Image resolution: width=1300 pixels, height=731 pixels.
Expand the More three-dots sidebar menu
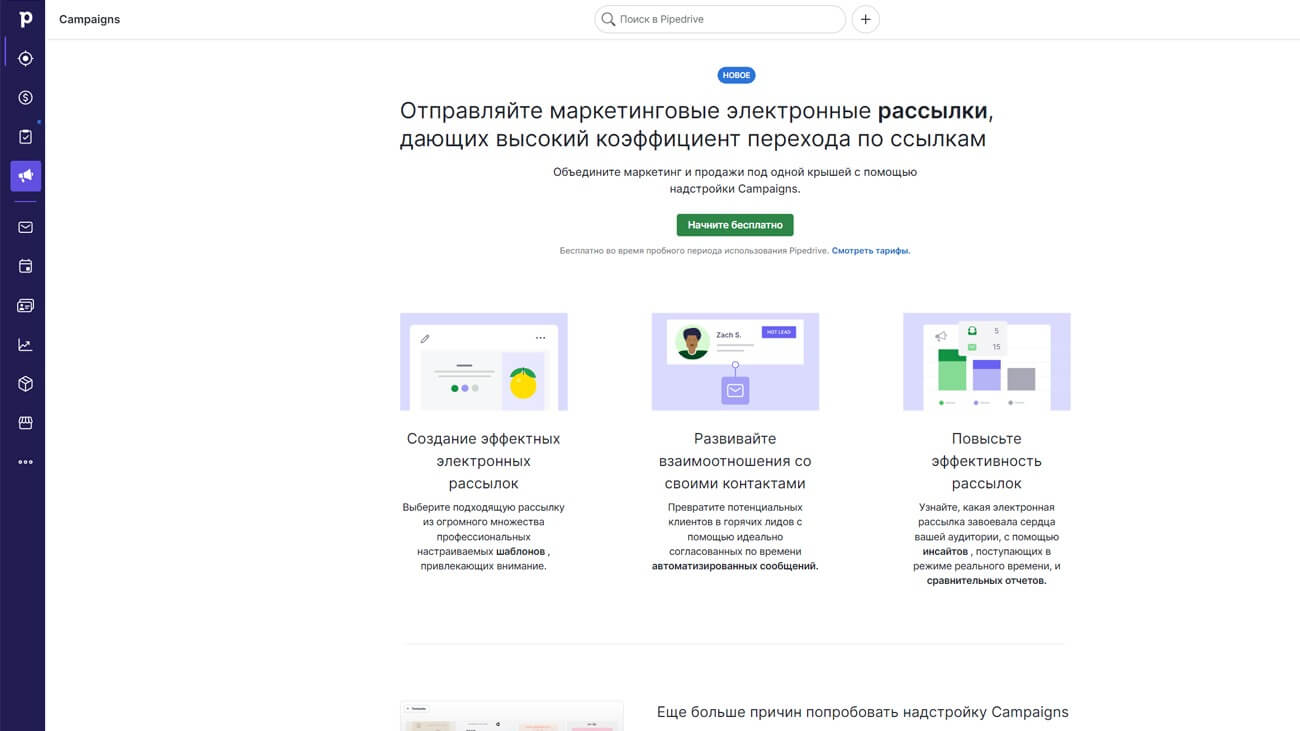pos(25,462)
